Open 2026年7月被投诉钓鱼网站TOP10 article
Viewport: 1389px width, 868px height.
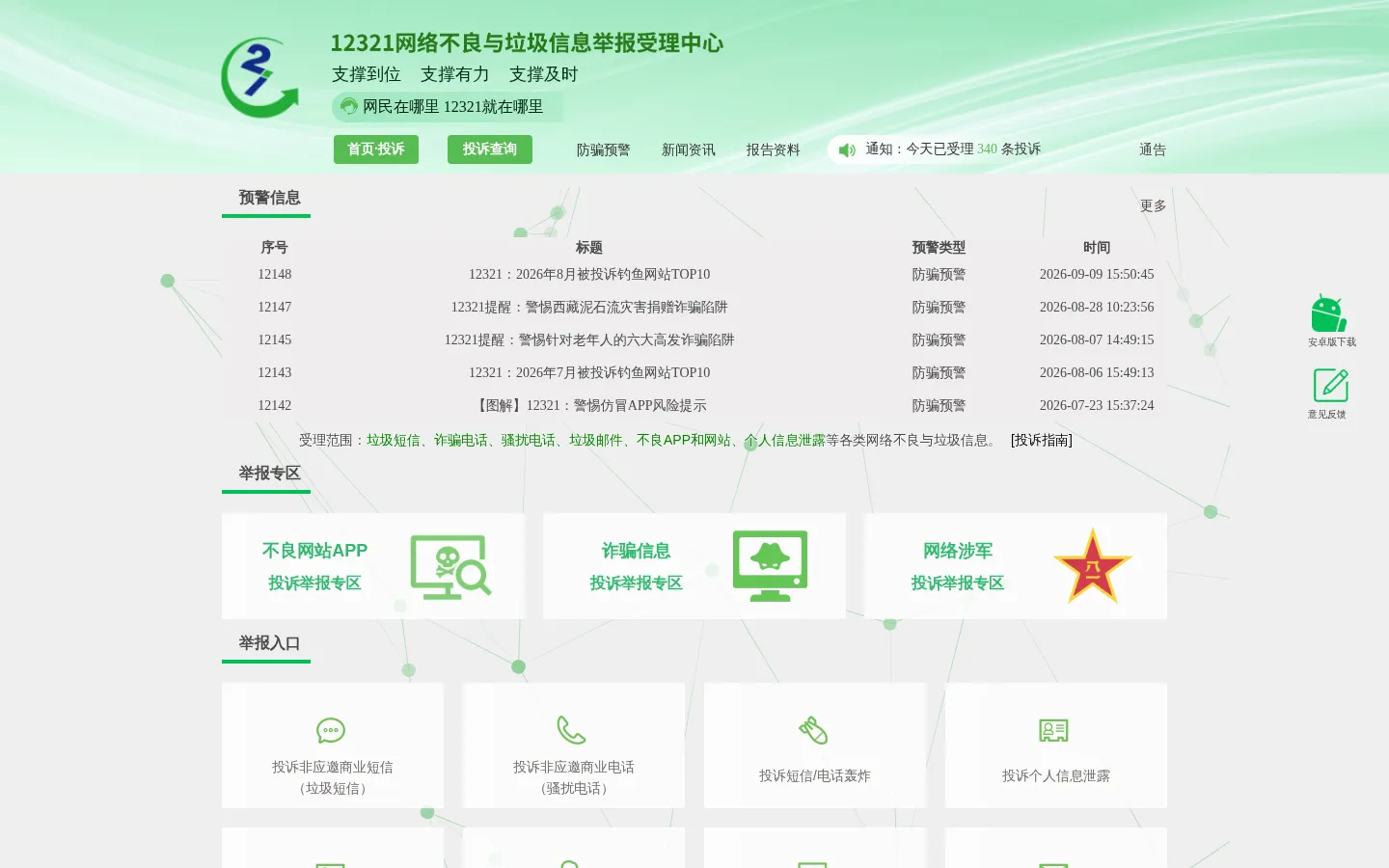pos(589,373)
